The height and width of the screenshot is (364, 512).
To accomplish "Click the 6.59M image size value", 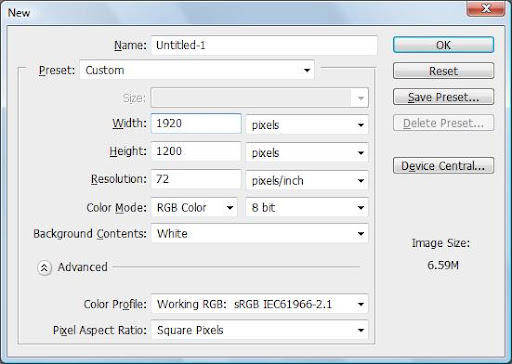I will coord(443,265).
